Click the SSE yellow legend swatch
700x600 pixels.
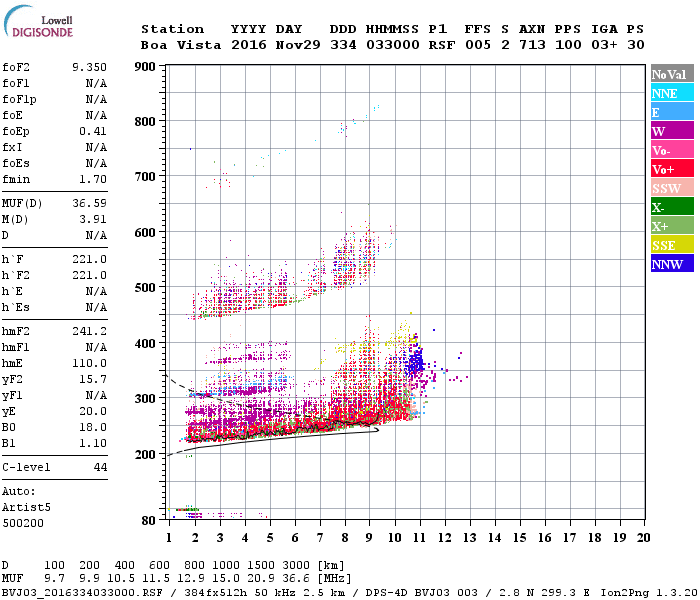tap(672, 245)
